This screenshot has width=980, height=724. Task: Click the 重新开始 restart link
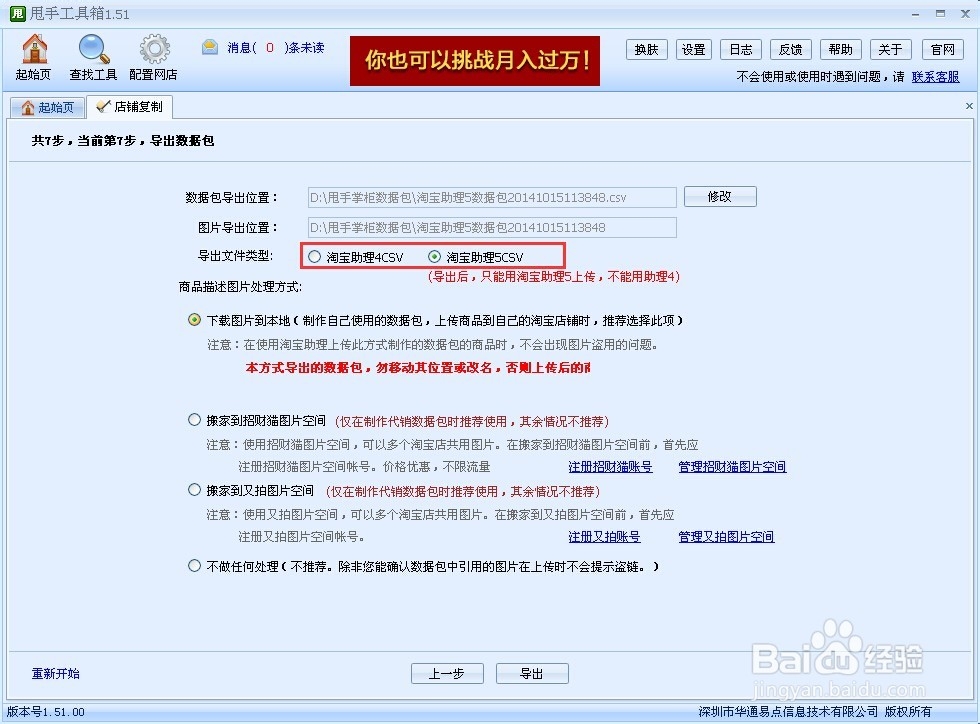click(x=56, y=673)
